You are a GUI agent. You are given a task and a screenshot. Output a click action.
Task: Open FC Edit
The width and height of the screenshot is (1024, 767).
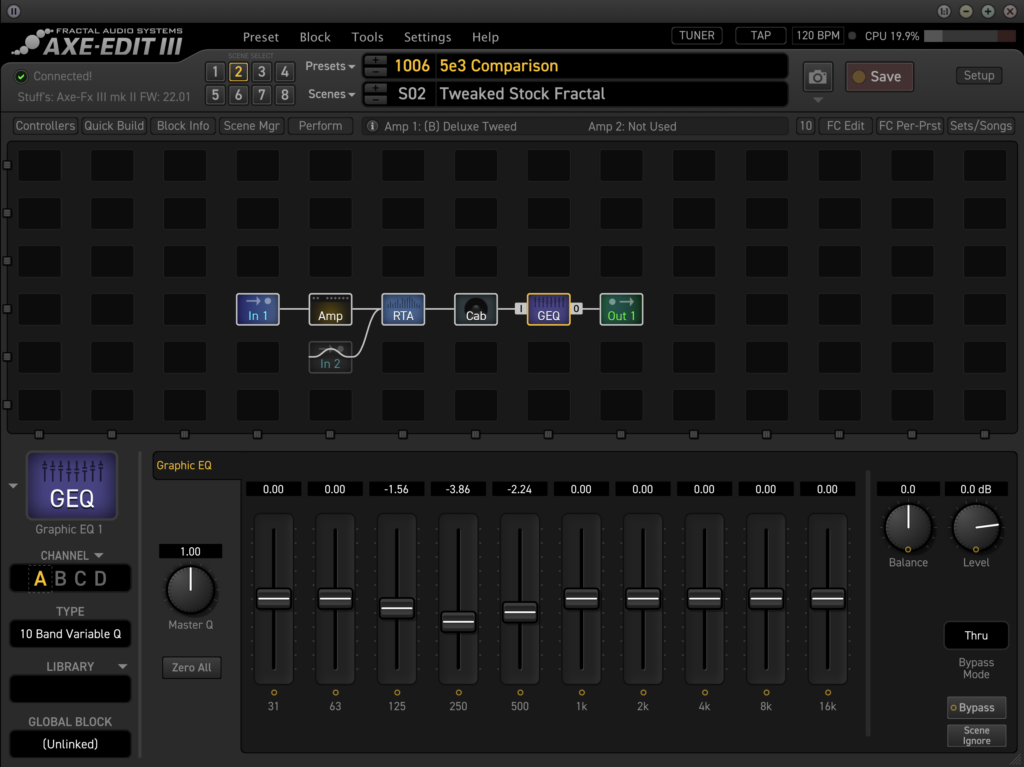[845, 126]
